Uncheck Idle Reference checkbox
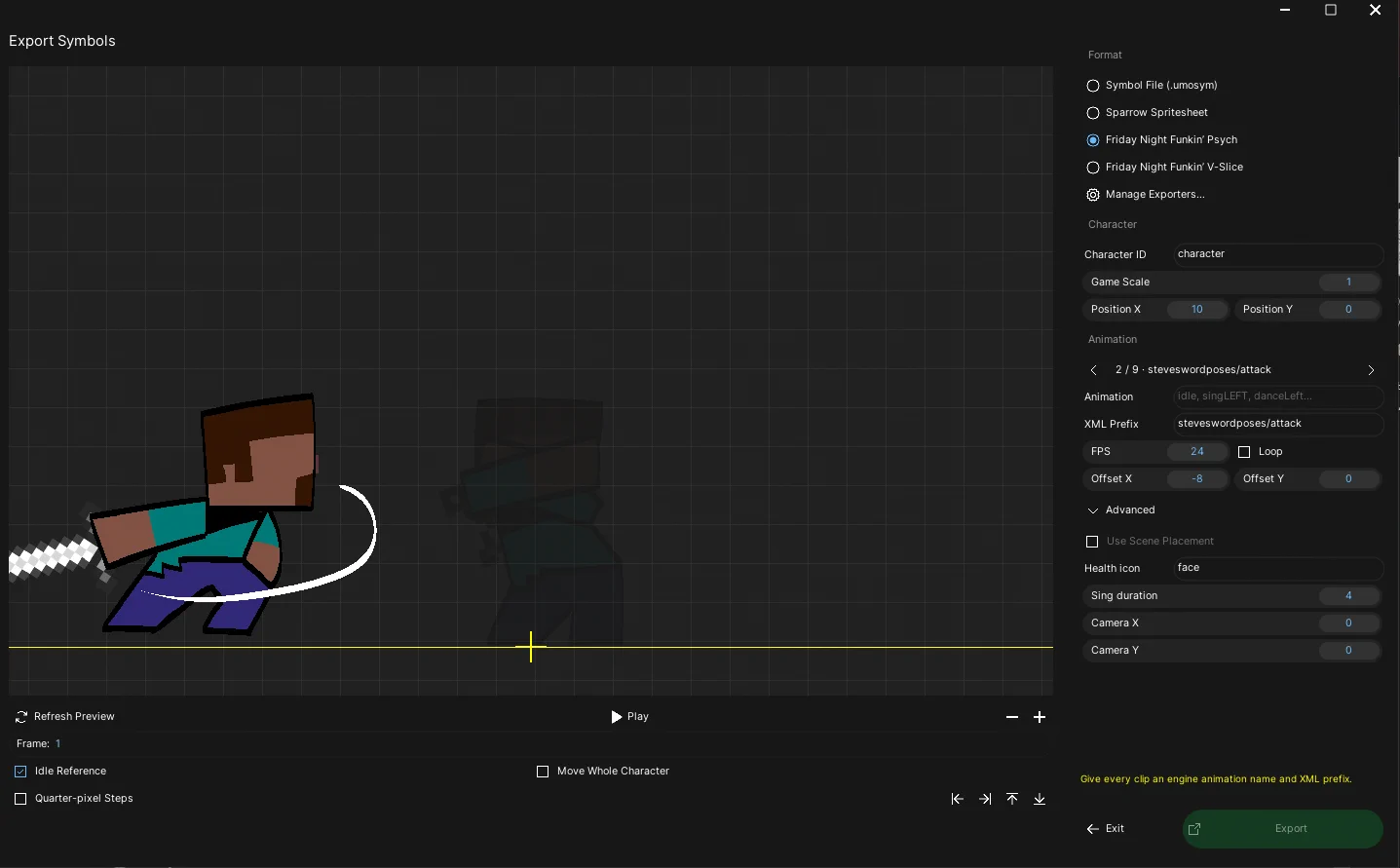The height and width of the screenshot is (868, 1400). coord(20,772)
